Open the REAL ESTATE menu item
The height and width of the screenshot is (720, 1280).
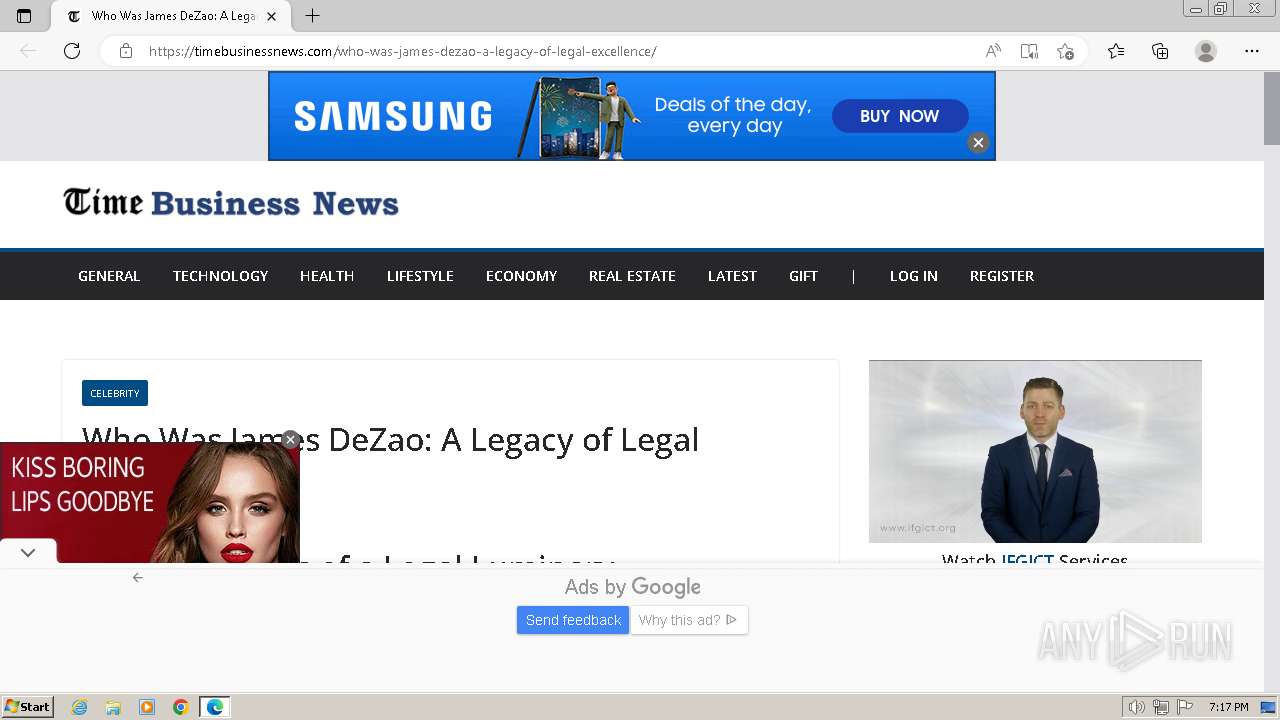coord(632,276)
